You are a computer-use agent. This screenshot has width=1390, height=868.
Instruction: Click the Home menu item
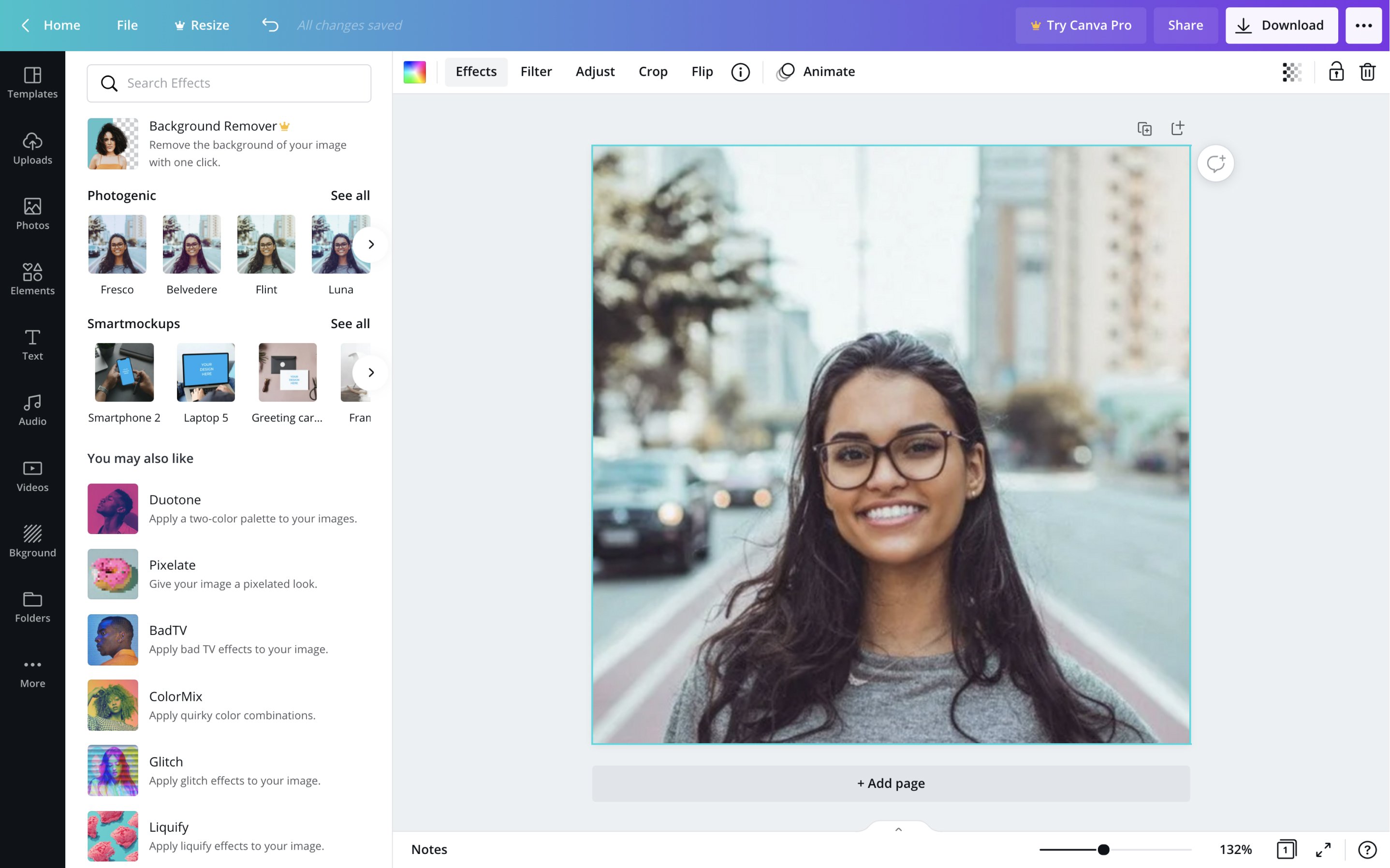pyautogui.click(x=61, y=25)
